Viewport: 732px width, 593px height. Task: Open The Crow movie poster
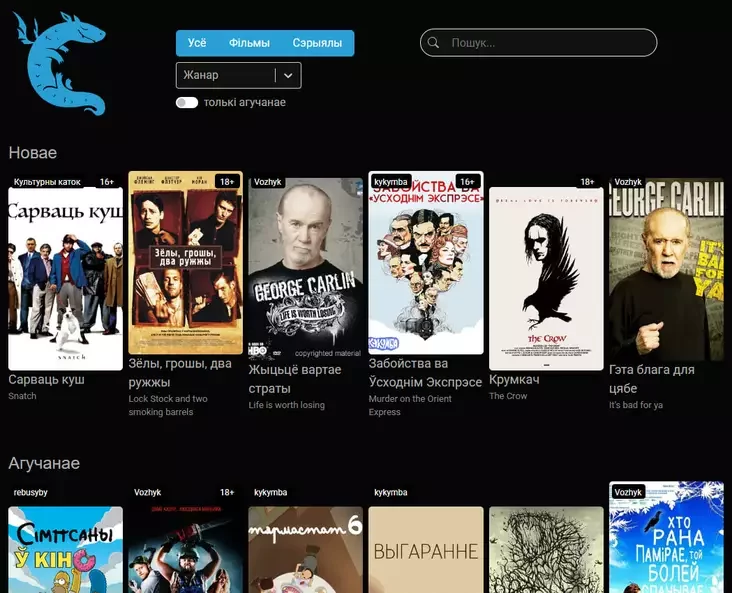point(546,279)
